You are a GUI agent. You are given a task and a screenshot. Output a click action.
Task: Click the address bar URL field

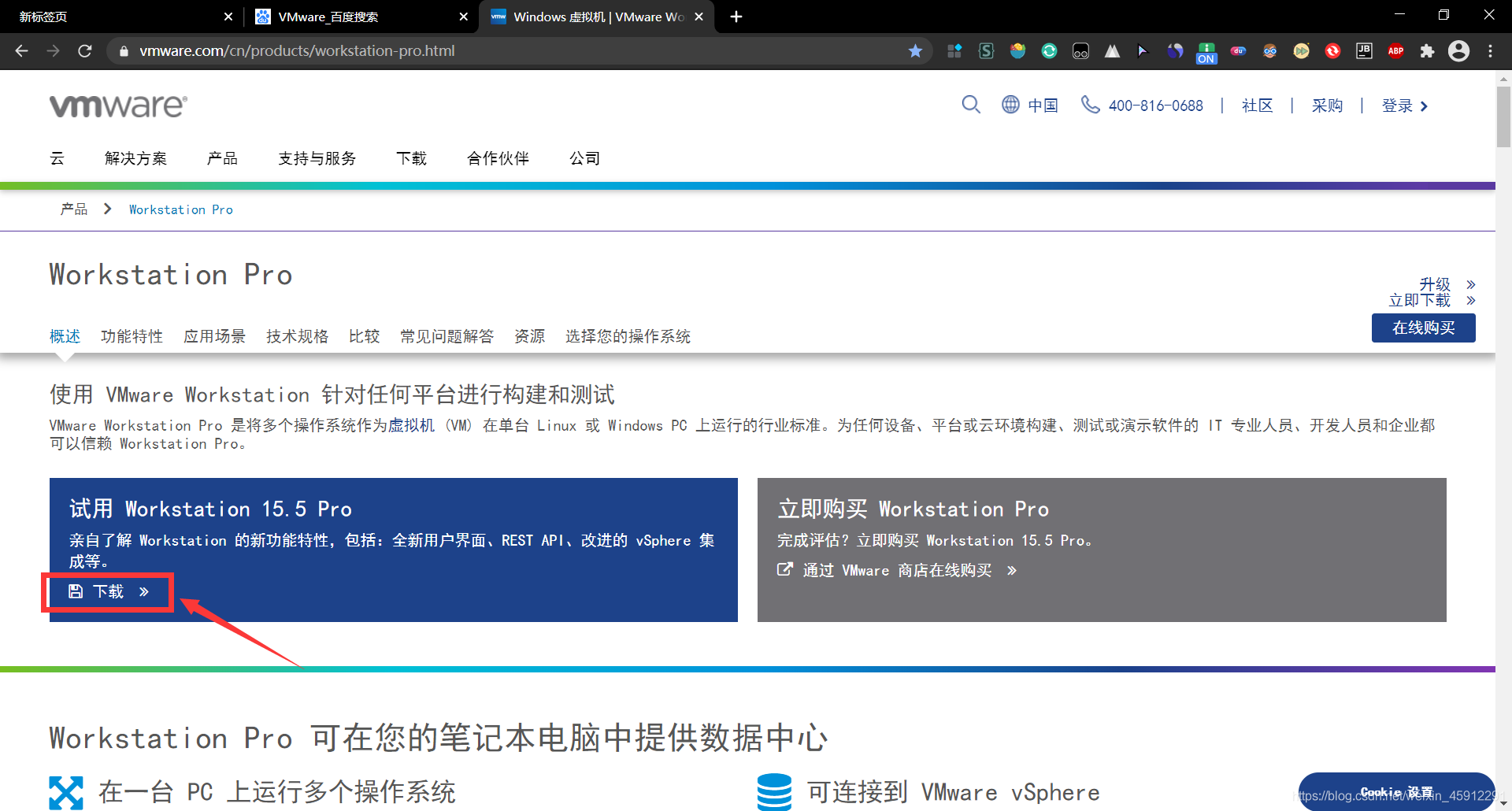tap(520, 51)
